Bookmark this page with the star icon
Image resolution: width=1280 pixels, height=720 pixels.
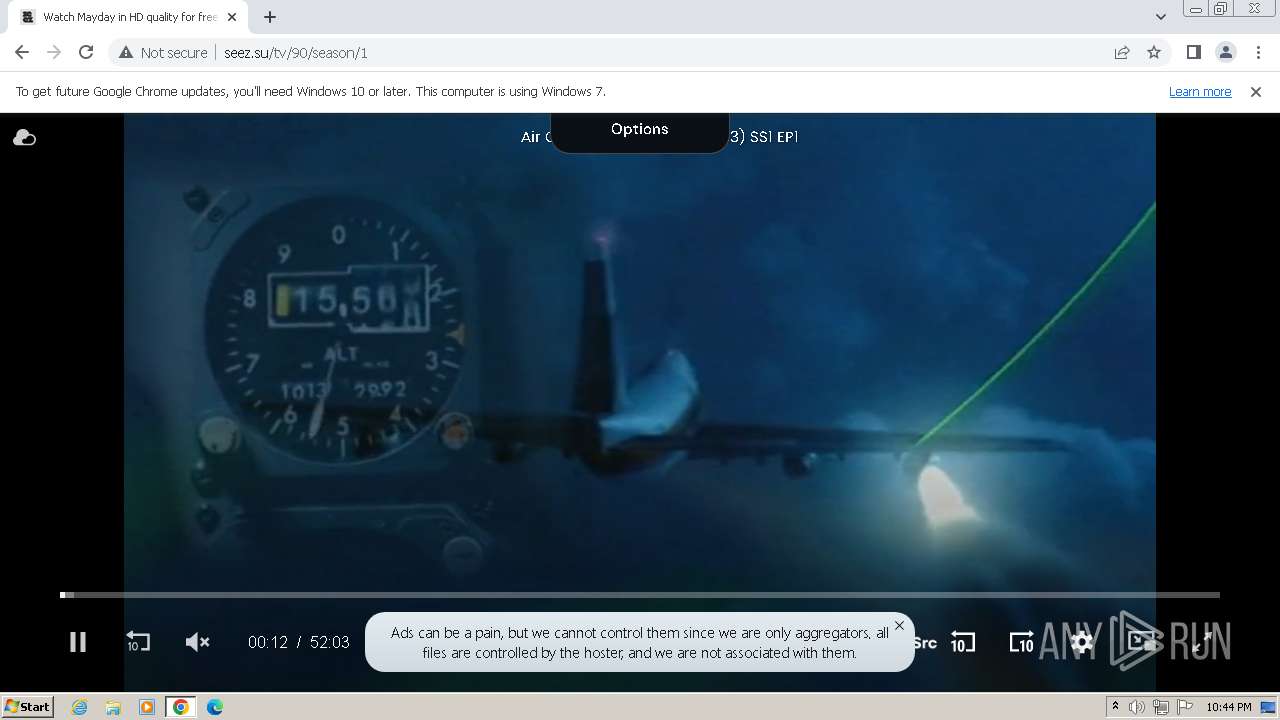point(1154,52)
